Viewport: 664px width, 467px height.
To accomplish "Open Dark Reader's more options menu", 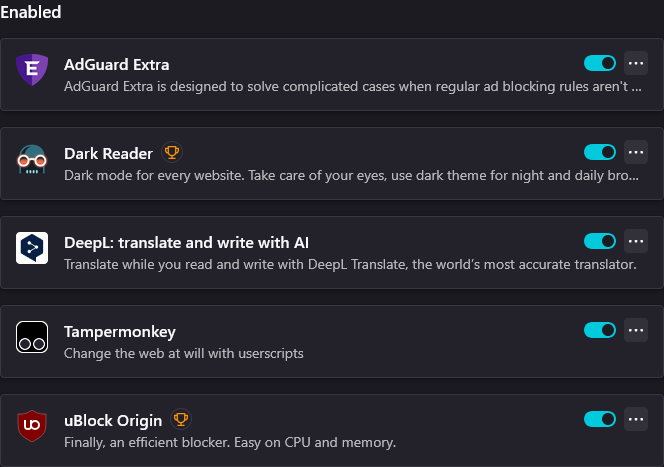I will 636,152.
